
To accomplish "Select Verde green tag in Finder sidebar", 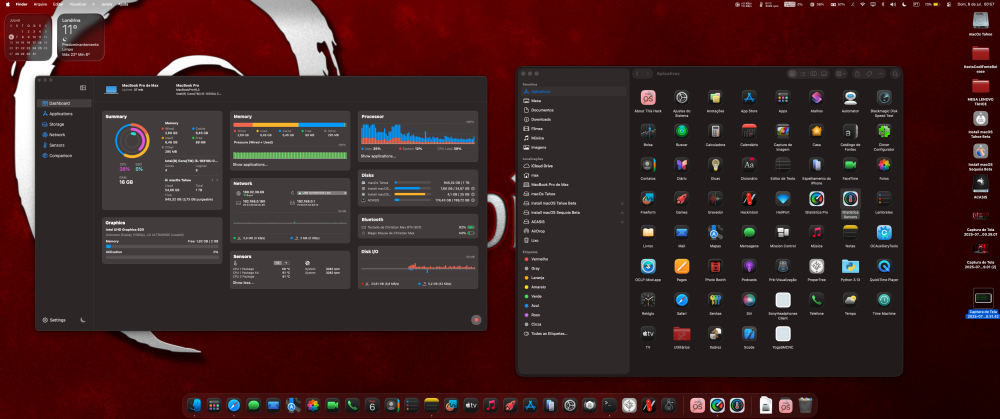I will [536, 296].
